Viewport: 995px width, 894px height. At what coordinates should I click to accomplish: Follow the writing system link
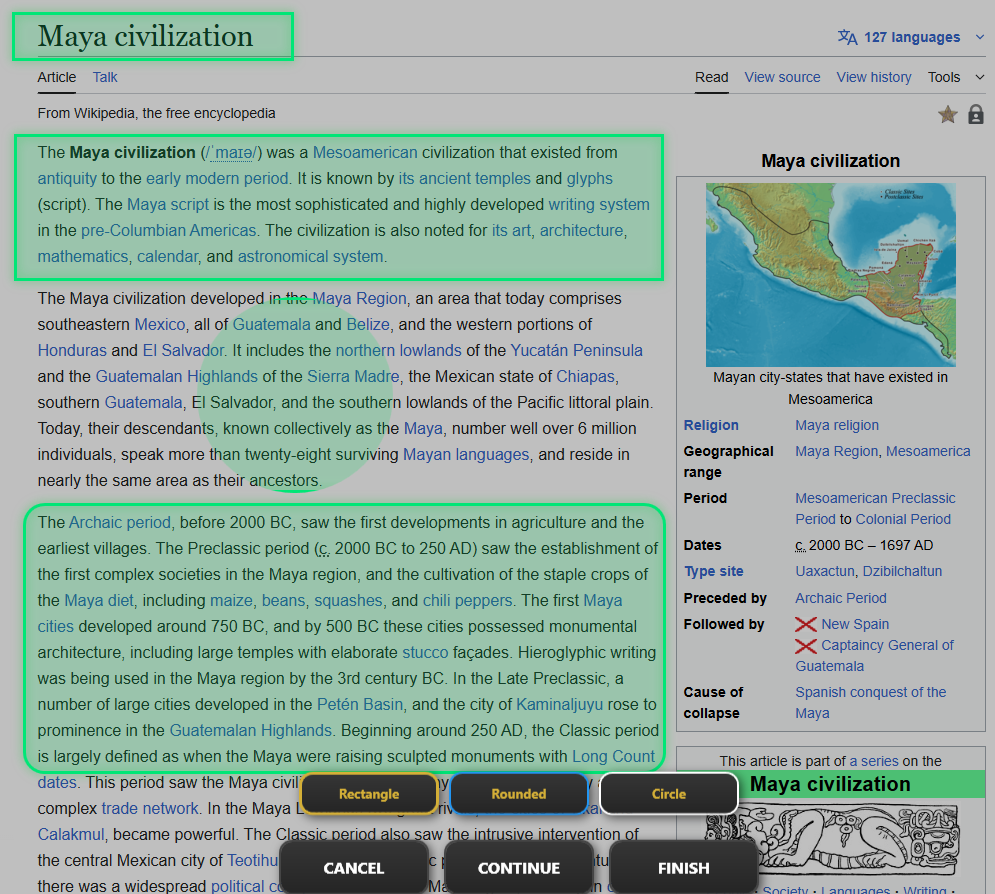(598, 205)
